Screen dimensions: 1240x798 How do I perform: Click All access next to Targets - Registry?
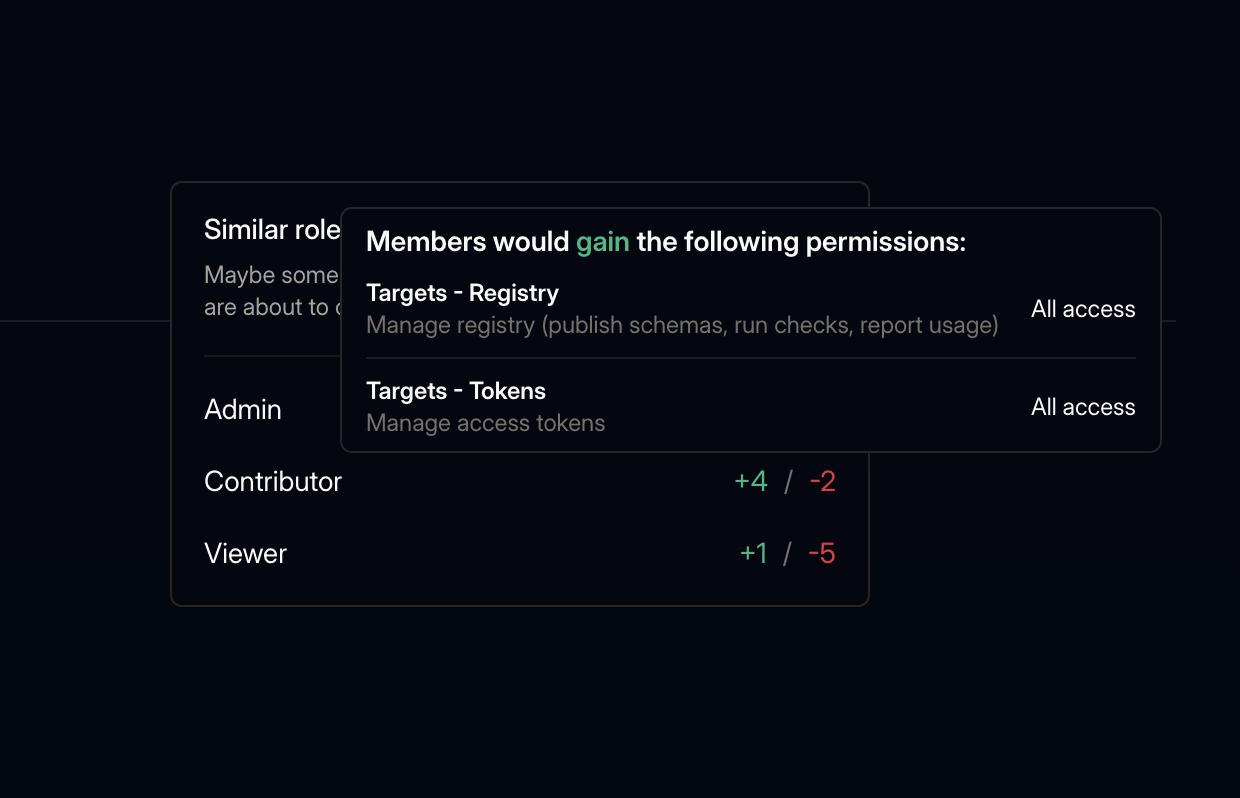(1083, 309)
